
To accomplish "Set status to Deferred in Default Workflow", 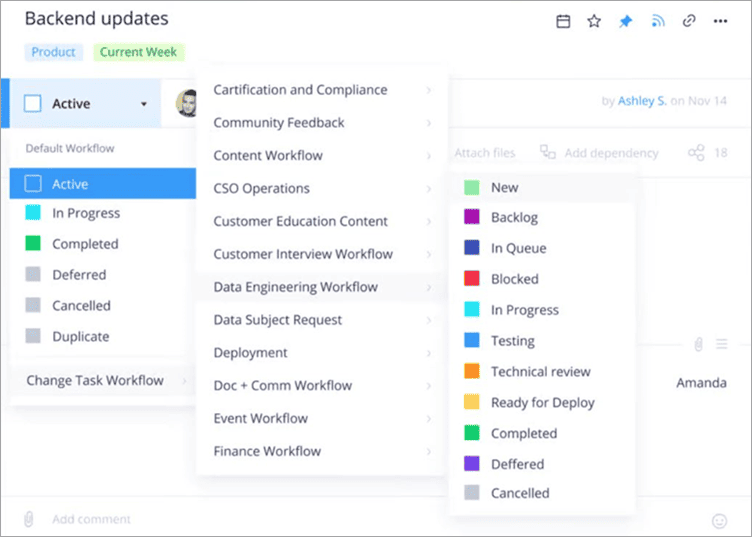I will click(x=103, y=275).
